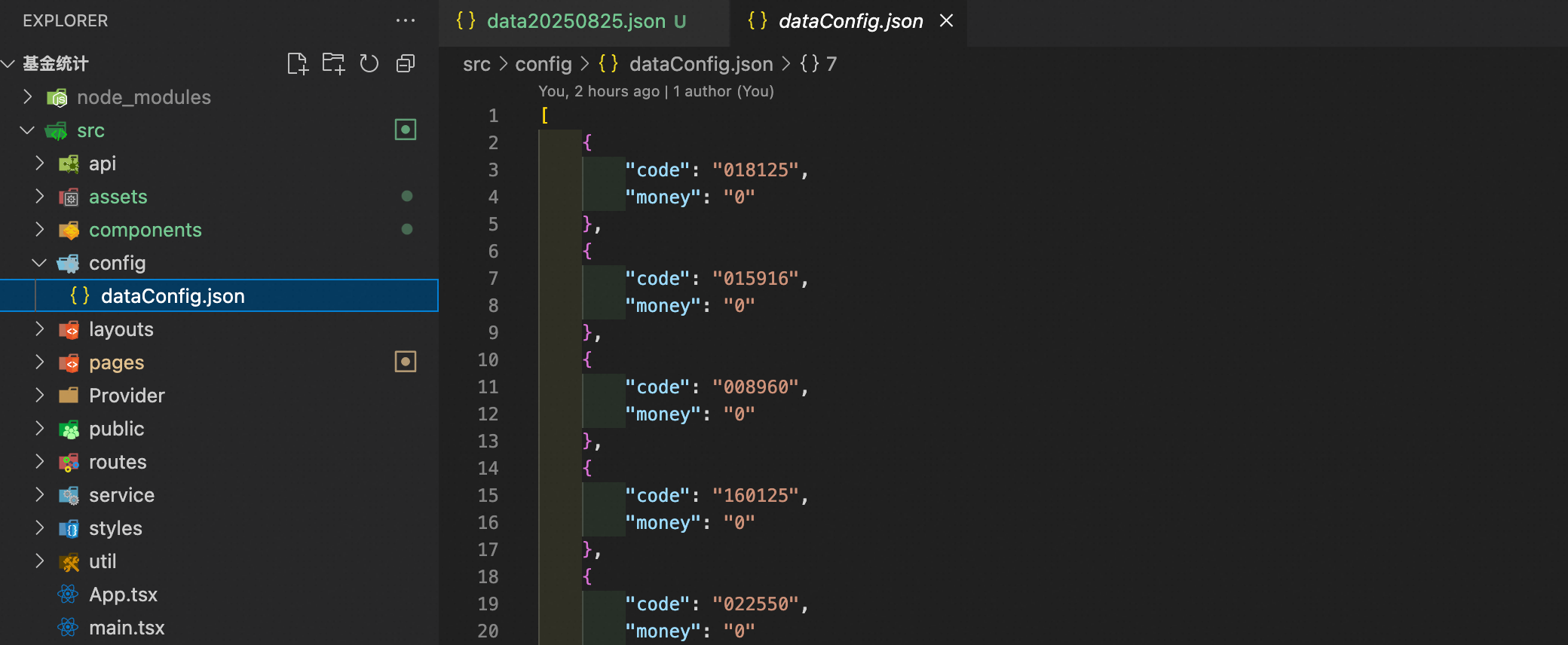Expand the Provider folder

click(40, 395)
